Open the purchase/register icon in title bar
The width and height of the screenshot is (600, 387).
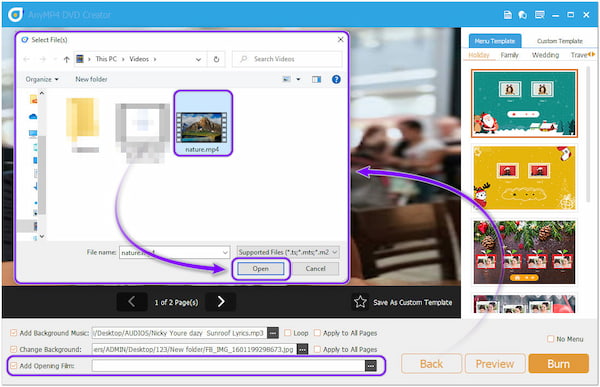pyautogui.click(x=522, y=15)
